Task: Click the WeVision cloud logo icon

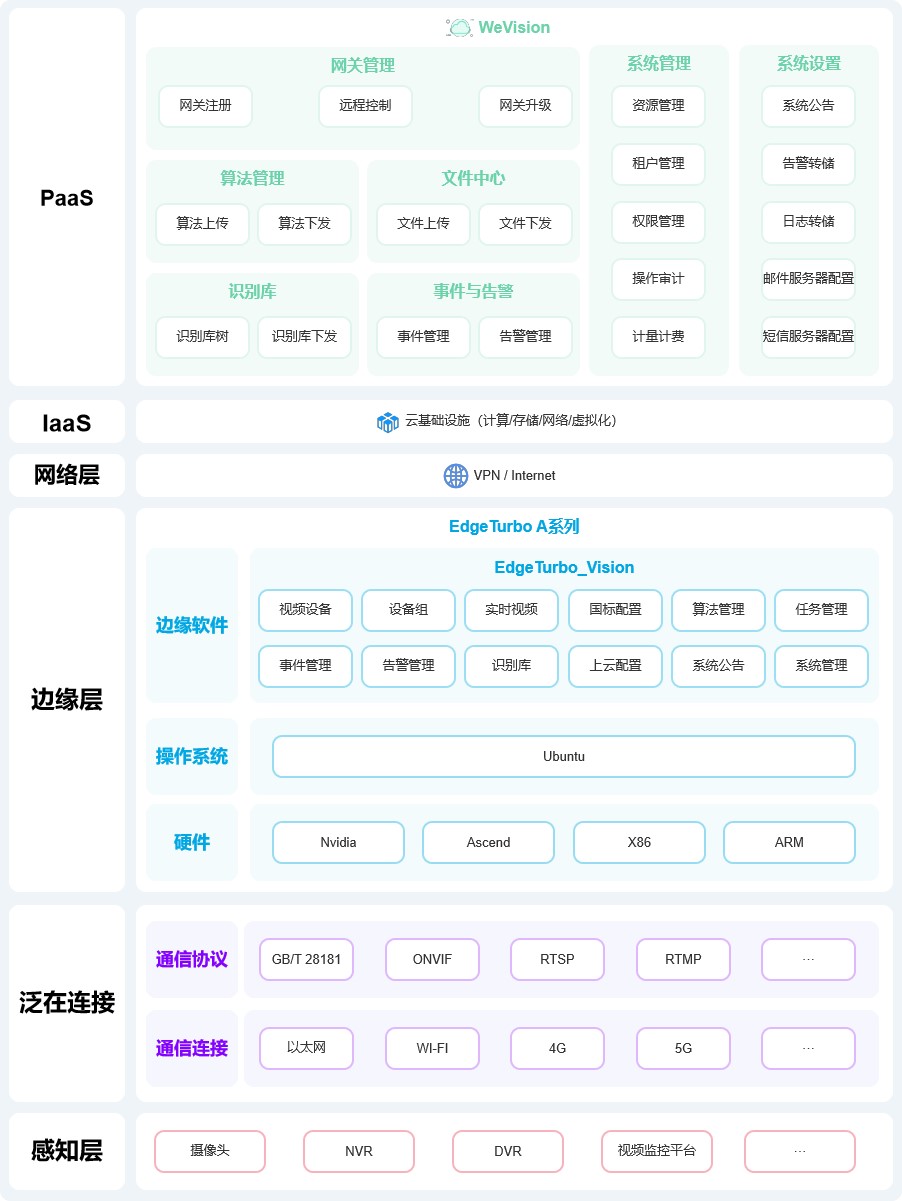Action: pos(459,28)
